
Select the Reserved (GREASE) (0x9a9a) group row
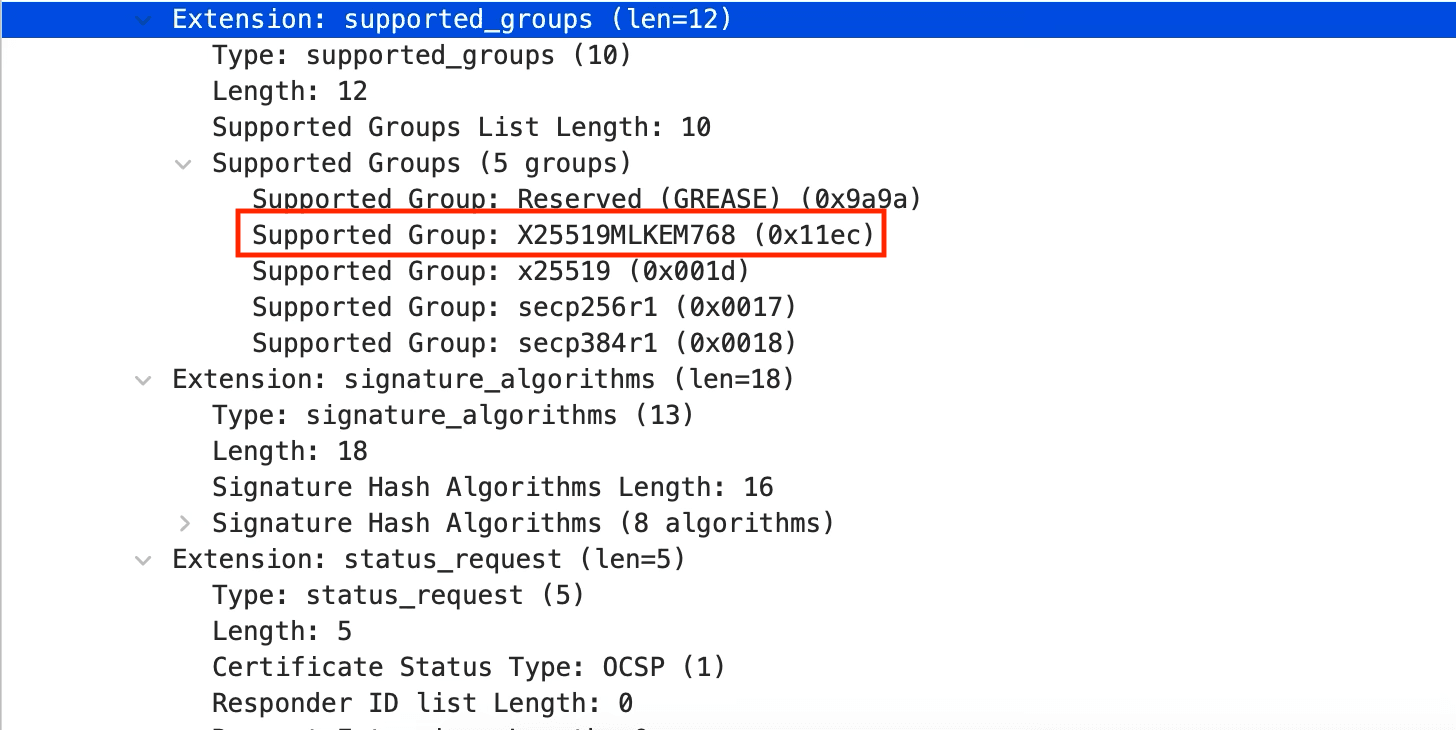pyautogui.click(x=728, y=200)
